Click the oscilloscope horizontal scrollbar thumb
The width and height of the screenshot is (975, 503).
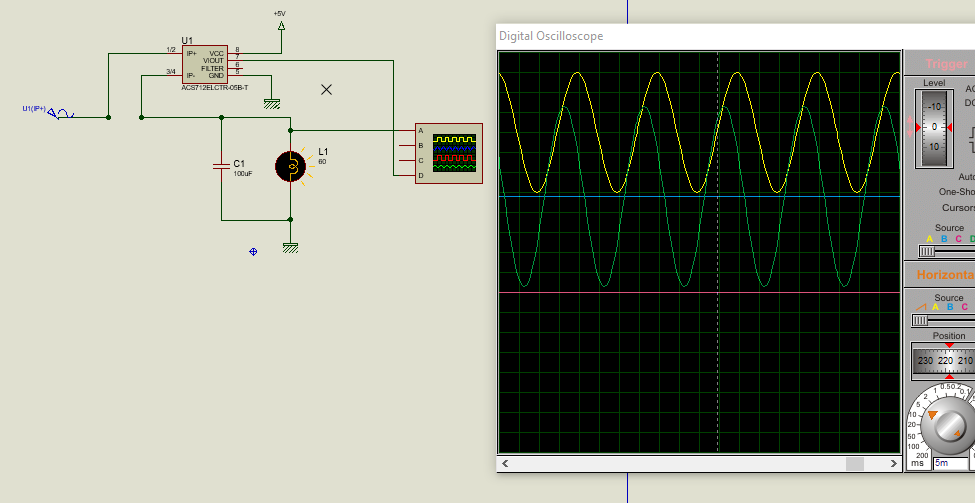pos(854,464)
